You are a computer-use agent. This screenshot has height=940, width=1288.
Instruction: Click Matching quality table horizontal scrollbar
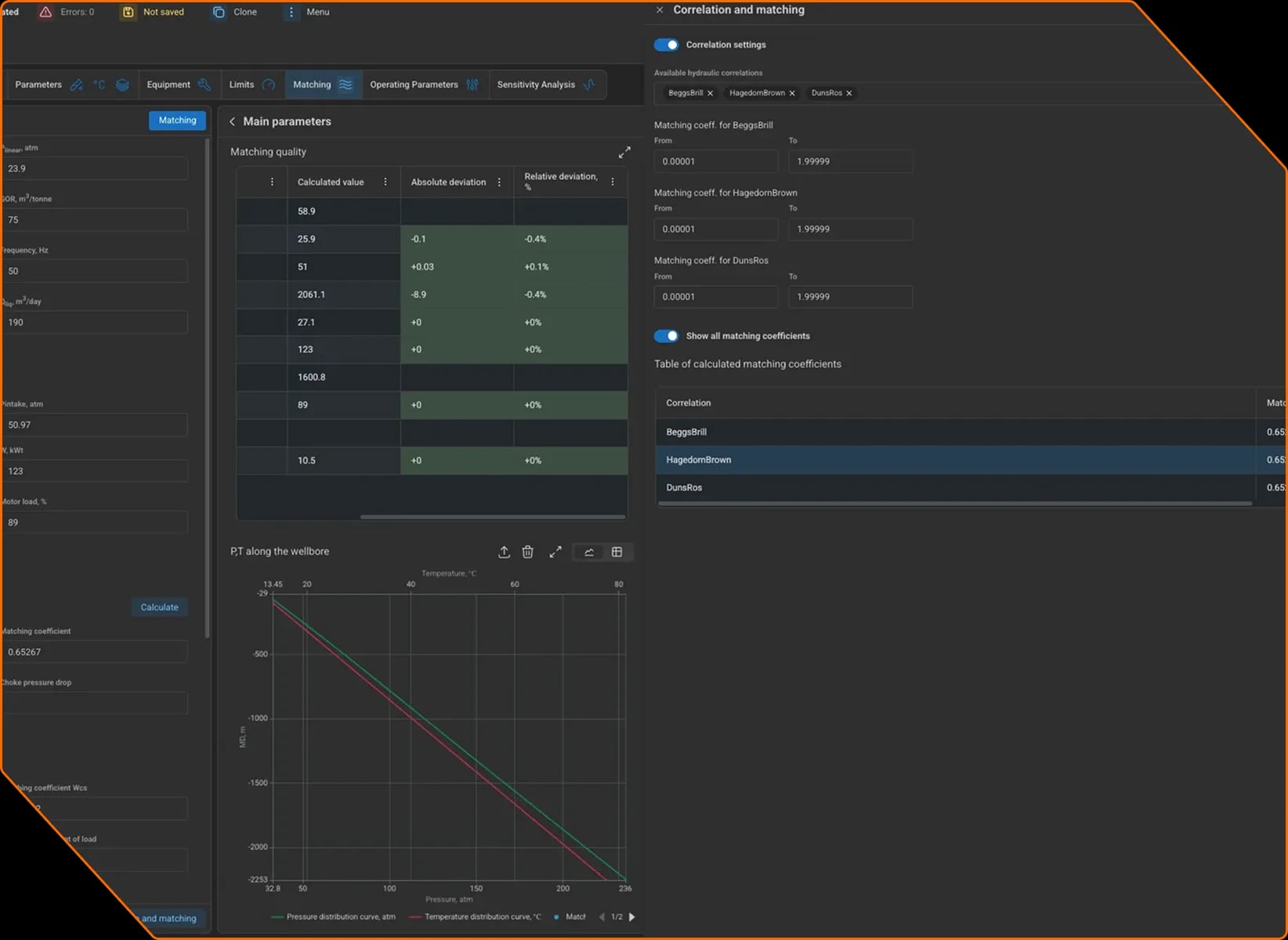(x=493, y=517)
